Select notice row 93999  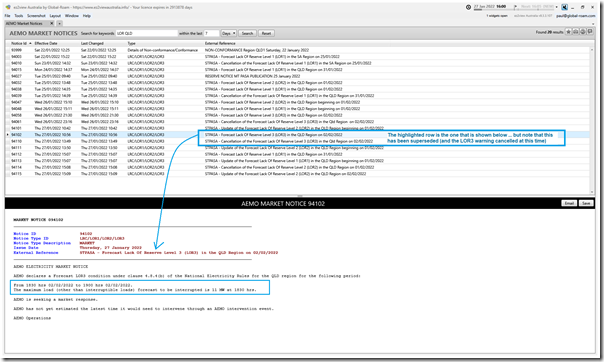pyautogui.click(x=297, y=50)
